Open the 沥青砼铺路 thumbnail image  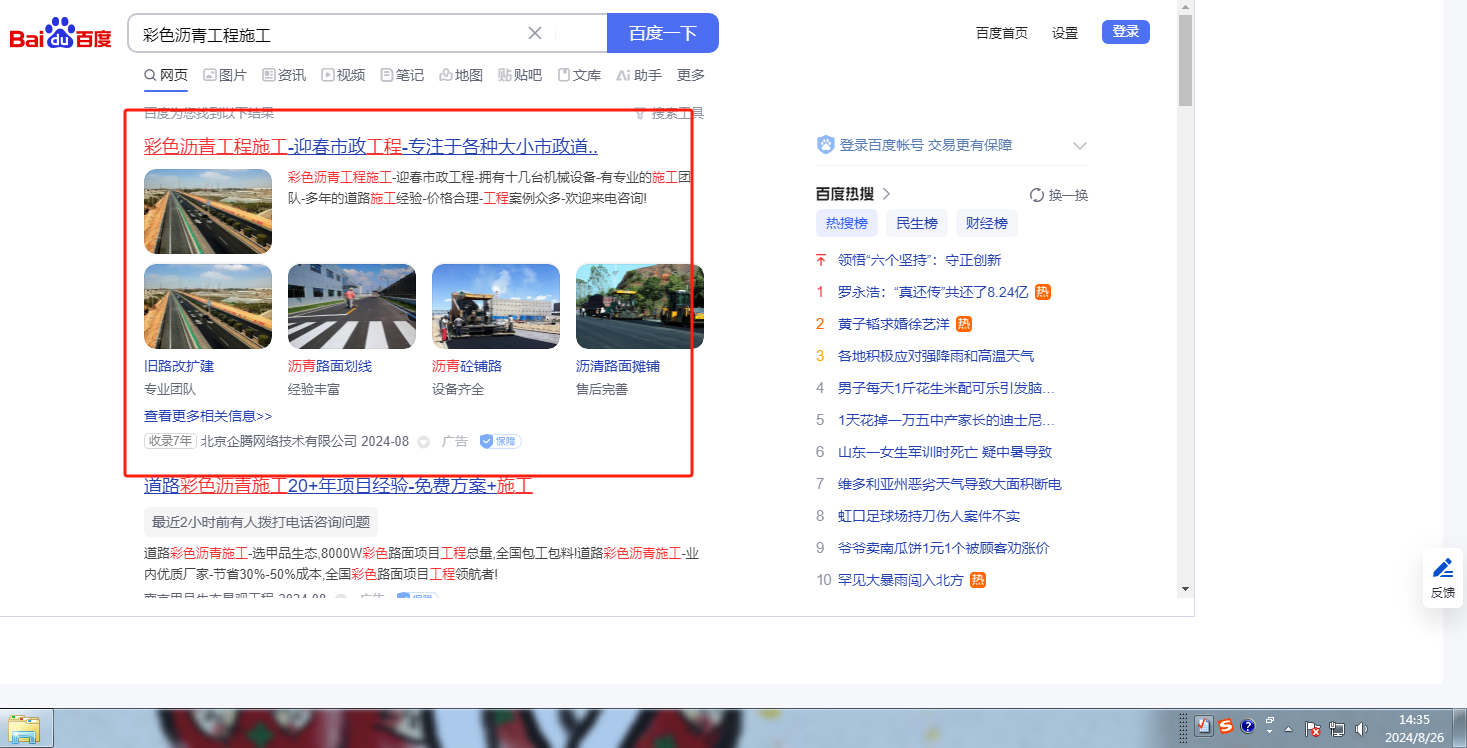pyautogui.click(x=496, y=306)
